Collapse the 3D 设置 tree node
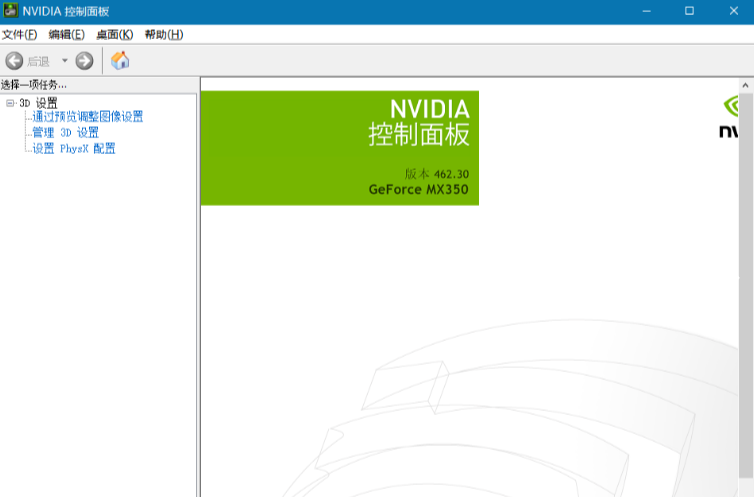 [x=10, y=103]
